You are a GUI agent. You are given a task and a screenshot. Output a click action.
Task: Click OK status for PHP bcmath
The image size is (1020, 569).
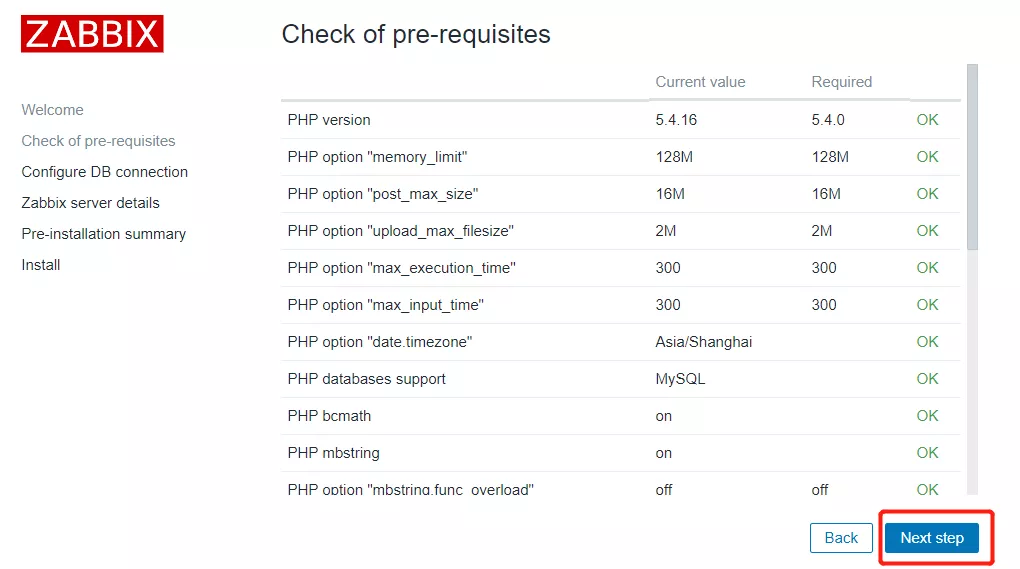927,416
